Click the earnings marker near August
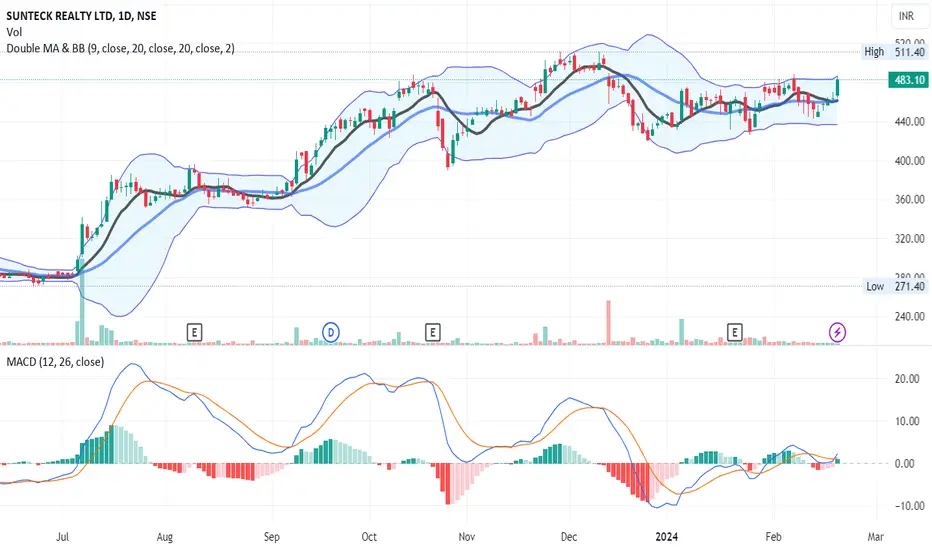Screen dimensions: 932x550 (x=194, y=332)
